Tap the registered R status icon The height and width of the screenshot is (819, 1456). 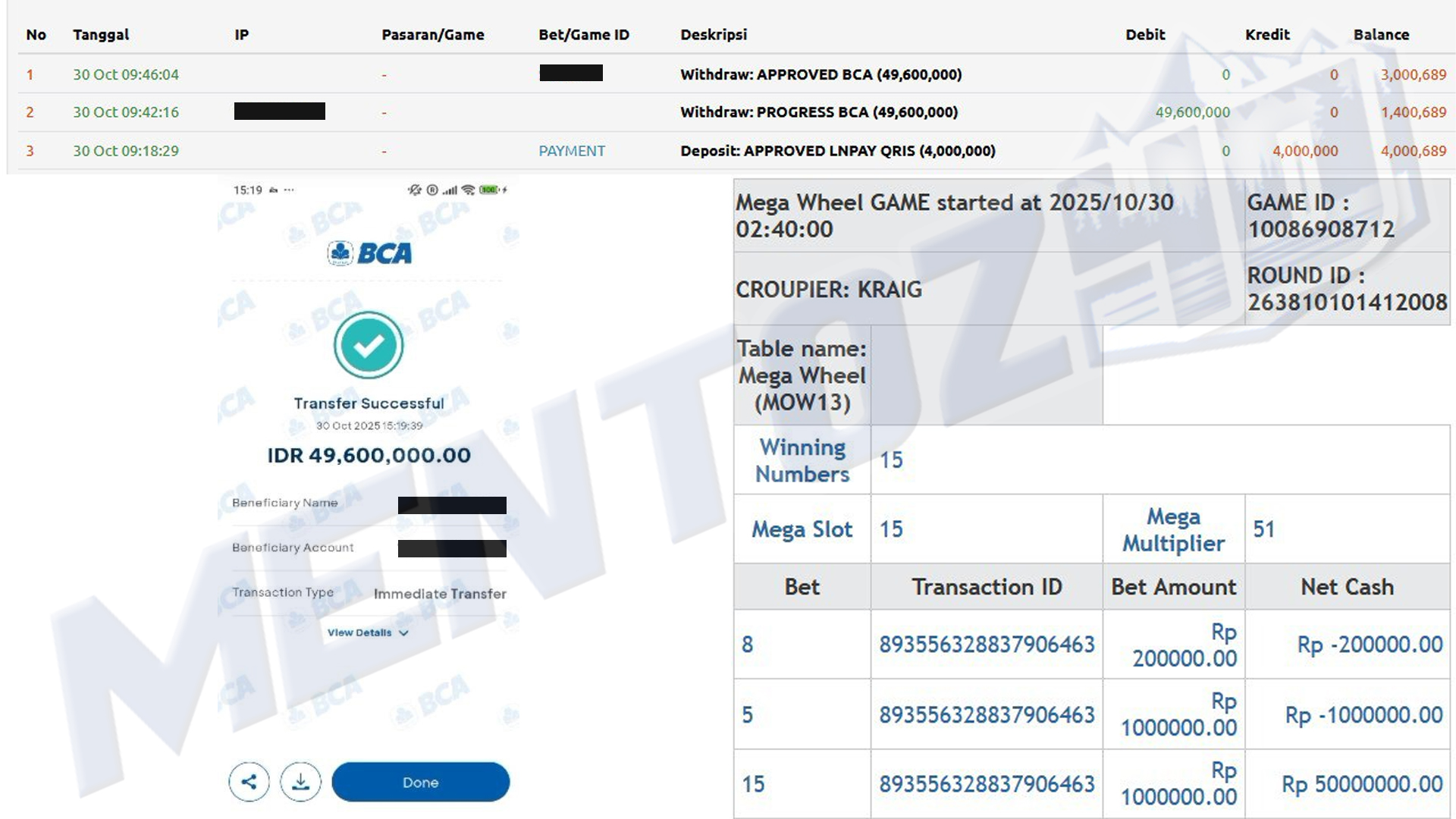pos(432,190)
